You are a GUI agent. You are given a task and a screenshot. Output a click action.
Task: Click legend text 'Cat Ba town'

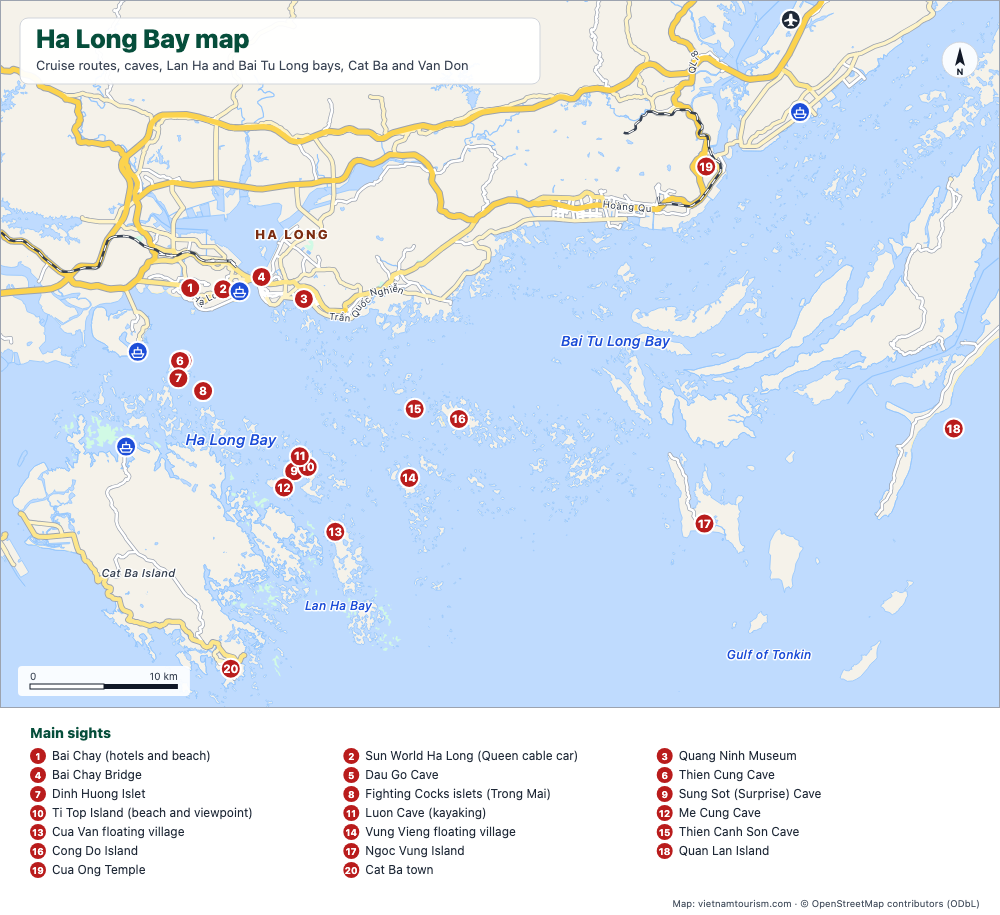399,870
